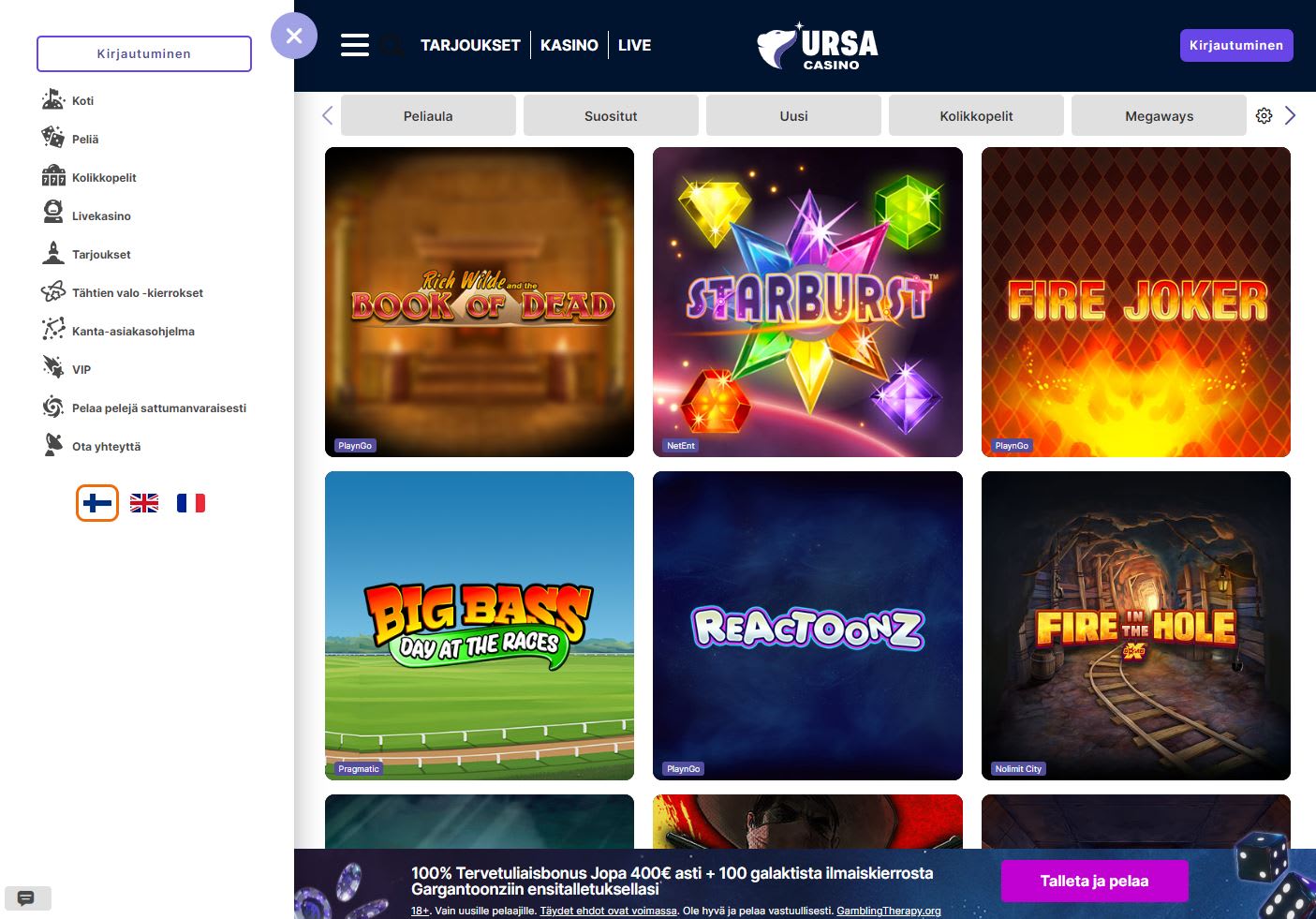
Task: Click the Ota yhteyttä satellite icon
Action: 52,445
